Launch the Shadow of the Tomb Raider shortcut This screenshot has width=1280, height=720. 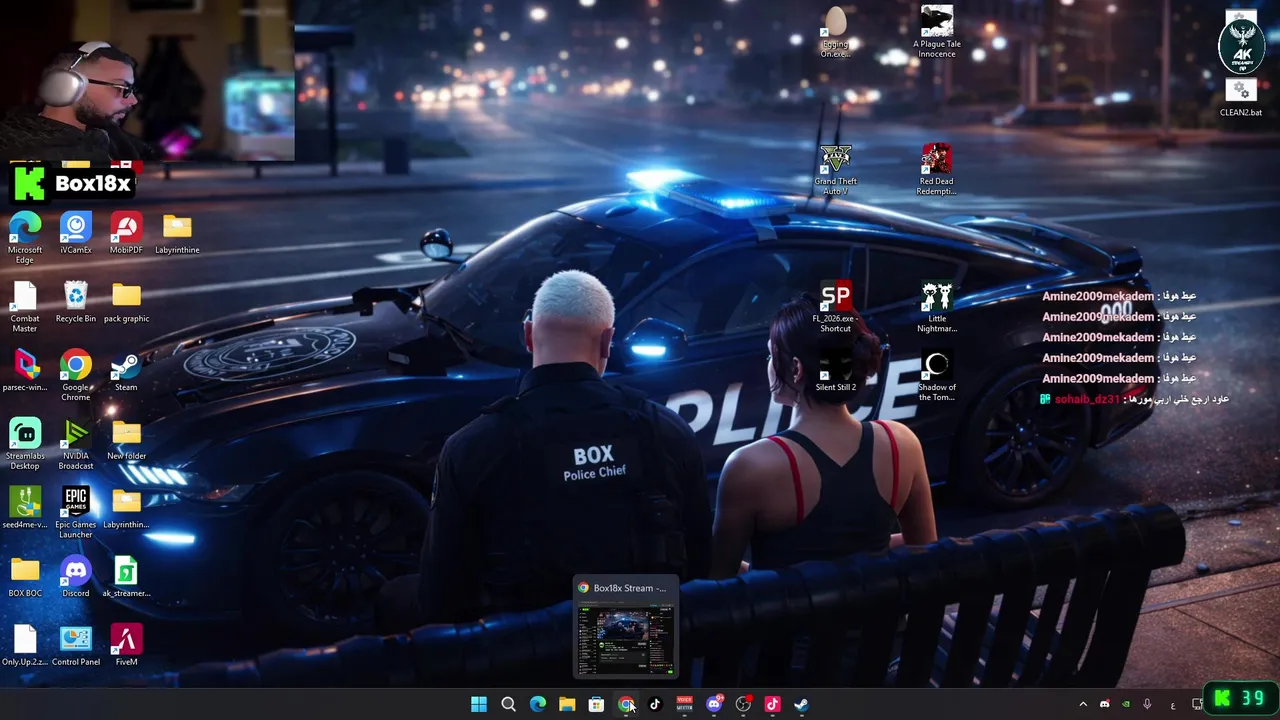[x=936, y=376]
